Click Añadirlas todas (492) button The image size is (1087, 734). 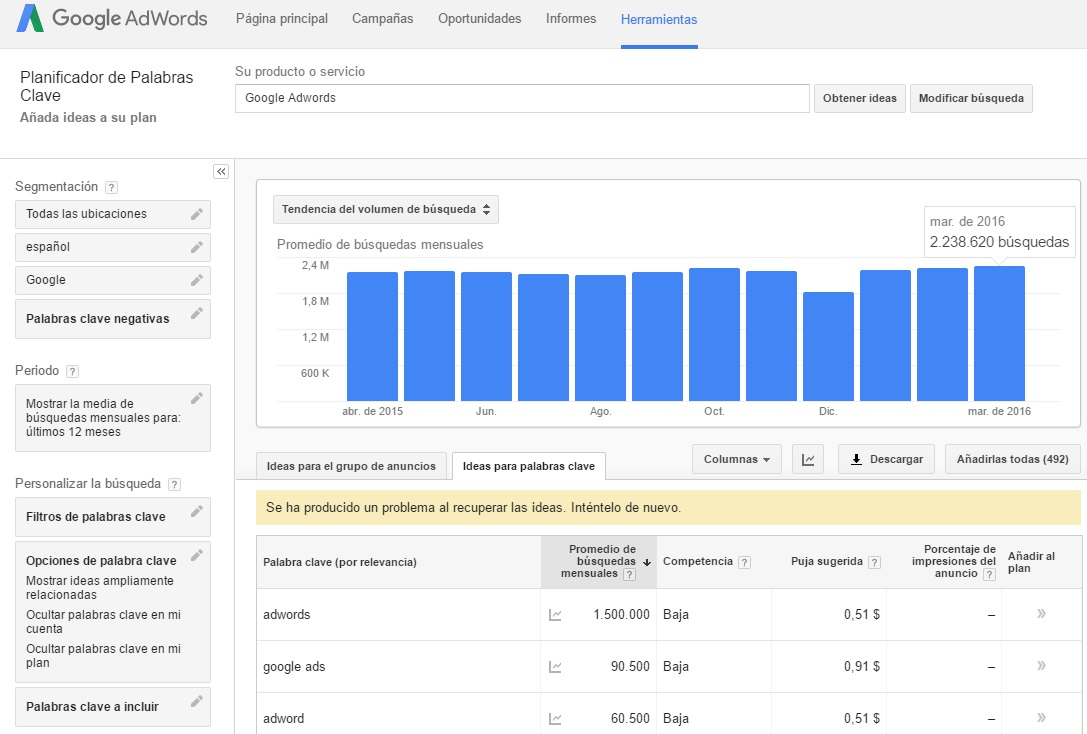point(1012,459)
